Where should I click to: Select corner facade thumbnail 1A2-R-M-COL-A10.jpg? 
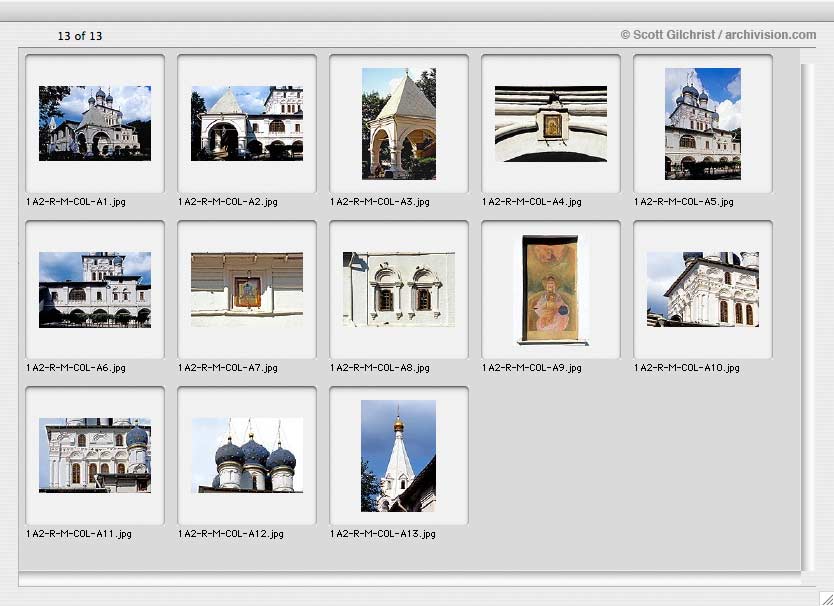[703, 289]
